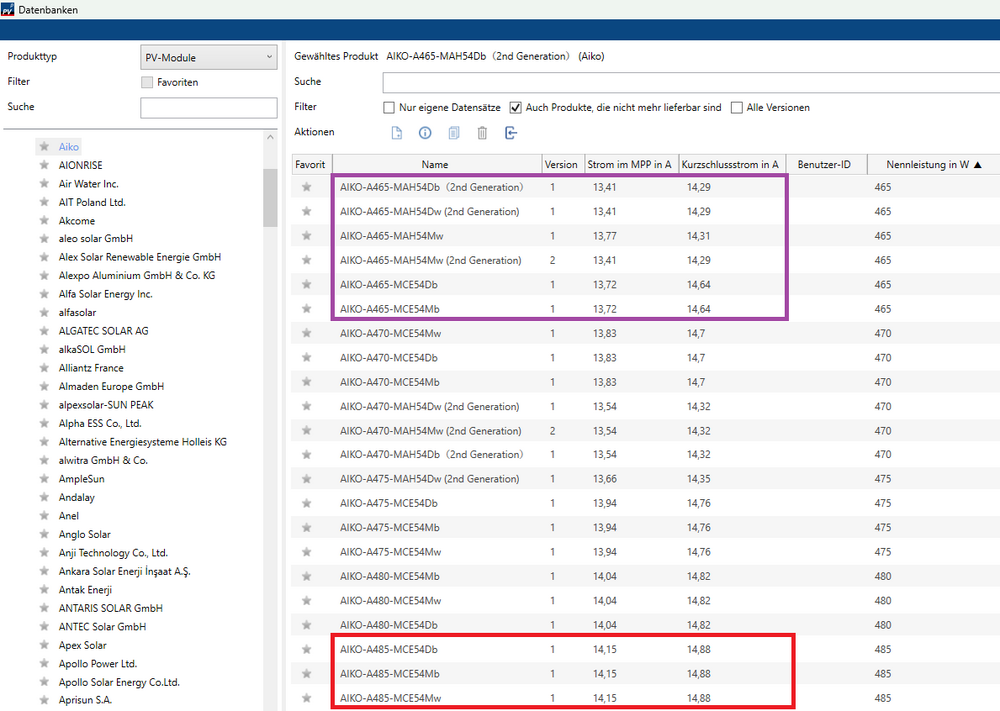Viewport: 1000px width, 711px height.
Task: Select Akcome in the manufacturer list
Action: point(77,221)
